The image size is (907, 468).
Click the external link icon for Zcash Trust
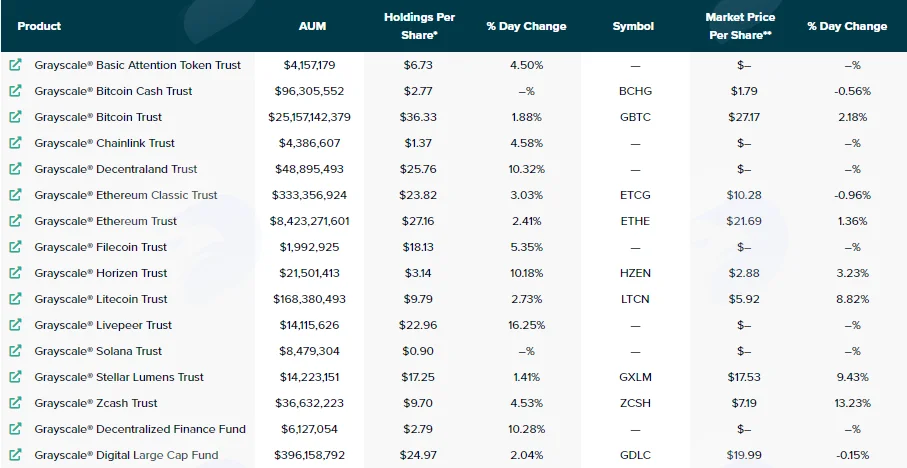click(16, 402)
